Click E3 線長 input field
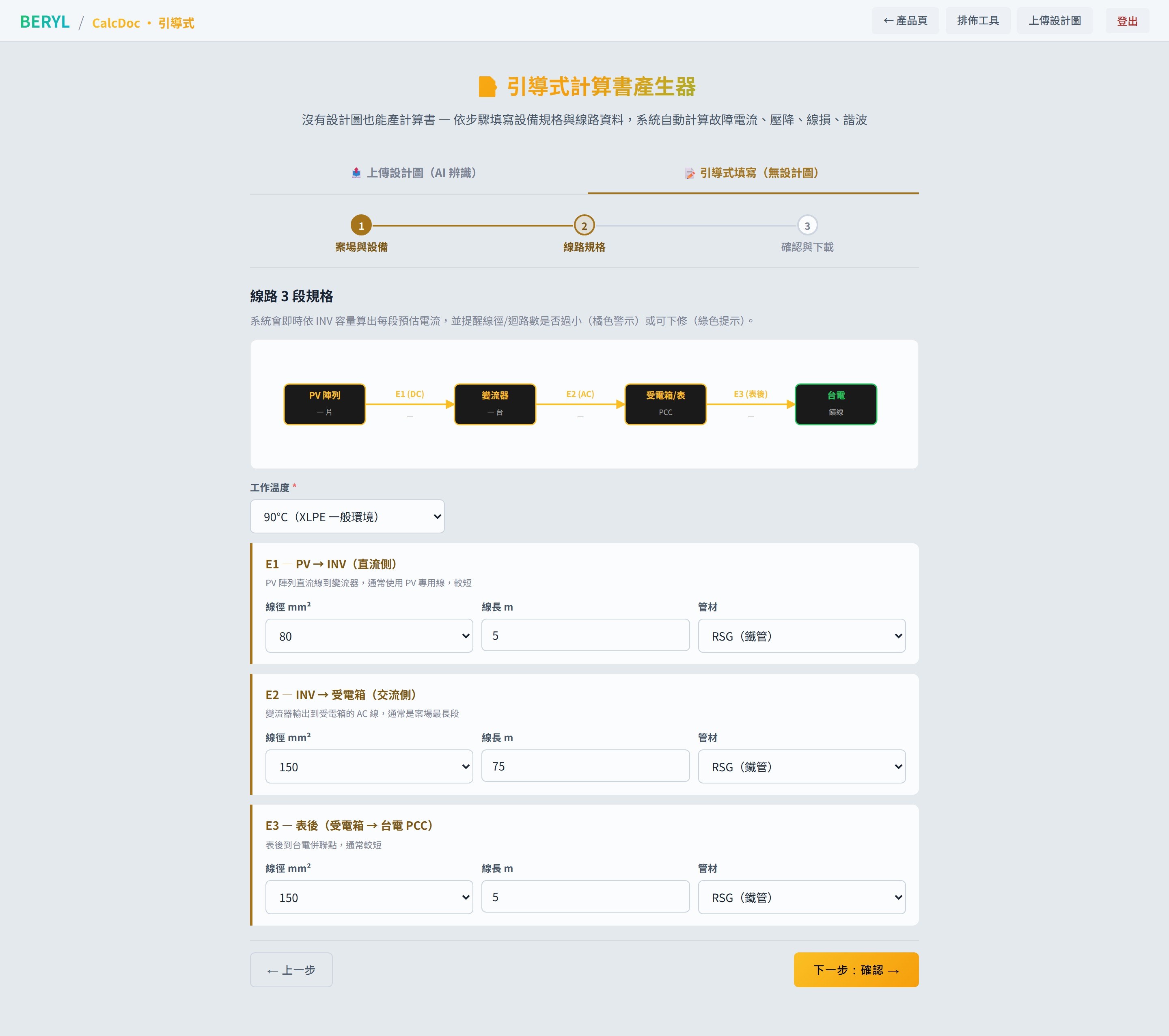This screenshot has height=1036, width=1169. coord(585,896)
